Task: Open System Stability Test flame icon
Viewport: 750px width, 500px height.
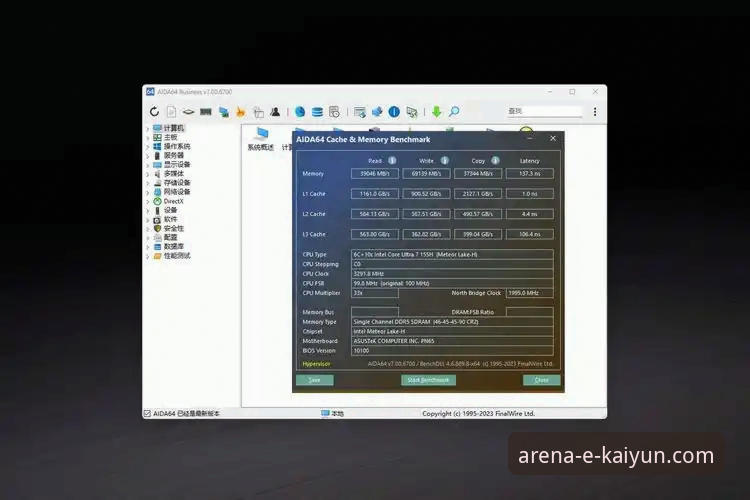Action: [x=241, y=112]
